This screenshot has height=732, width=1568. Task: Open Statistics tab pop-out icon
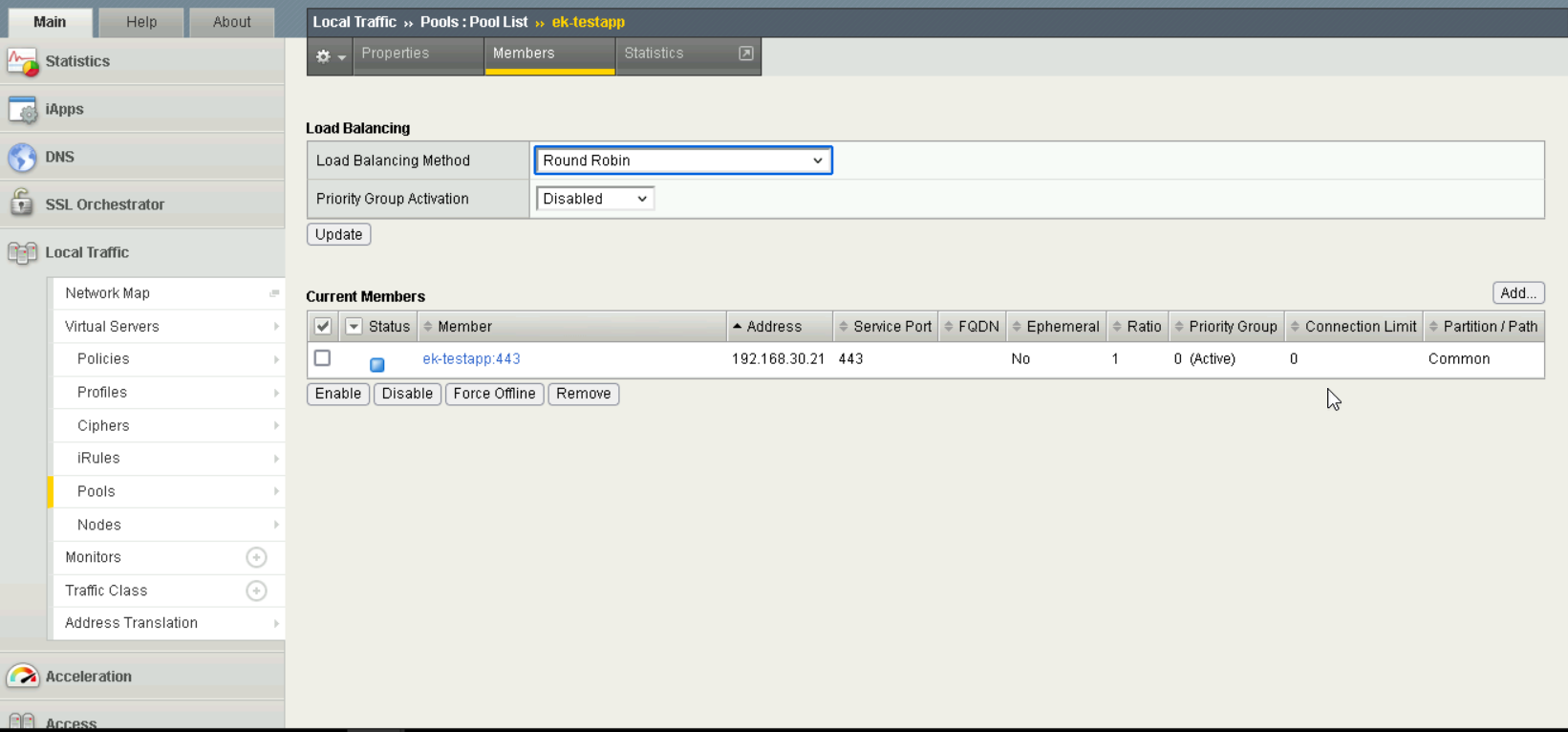click(746, 54)
